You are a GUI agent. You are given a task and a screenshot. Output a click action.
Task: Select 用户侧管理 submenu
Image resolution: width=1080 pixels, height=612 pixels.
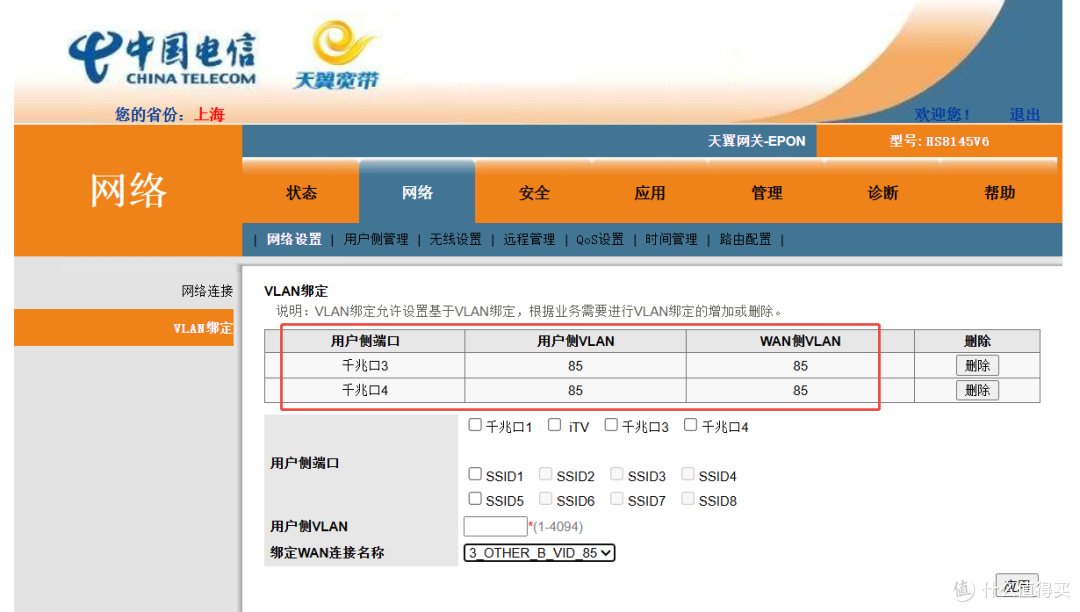point(376,240)
